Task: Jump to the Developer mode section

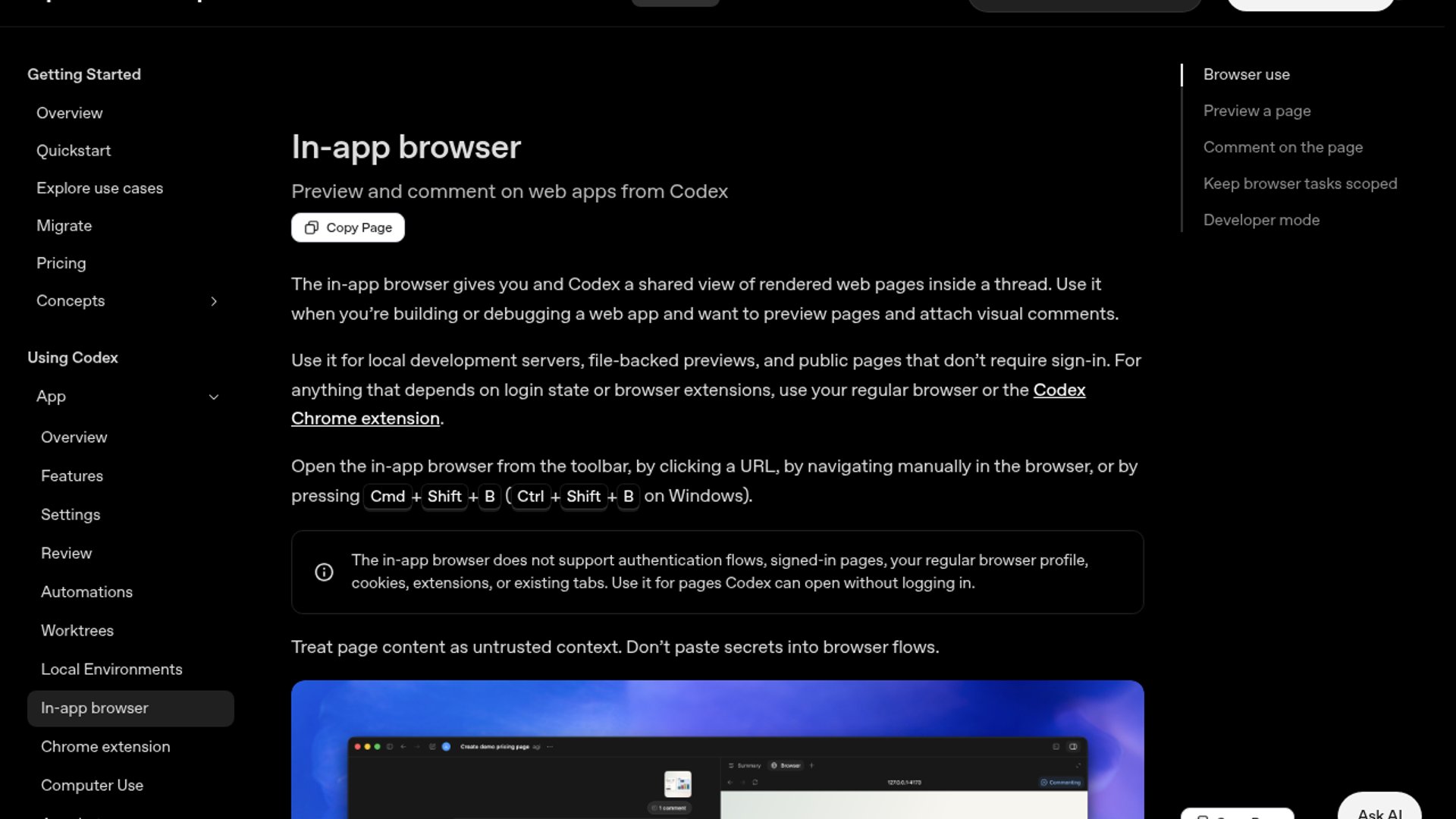Action: (x=1261, y=220)
